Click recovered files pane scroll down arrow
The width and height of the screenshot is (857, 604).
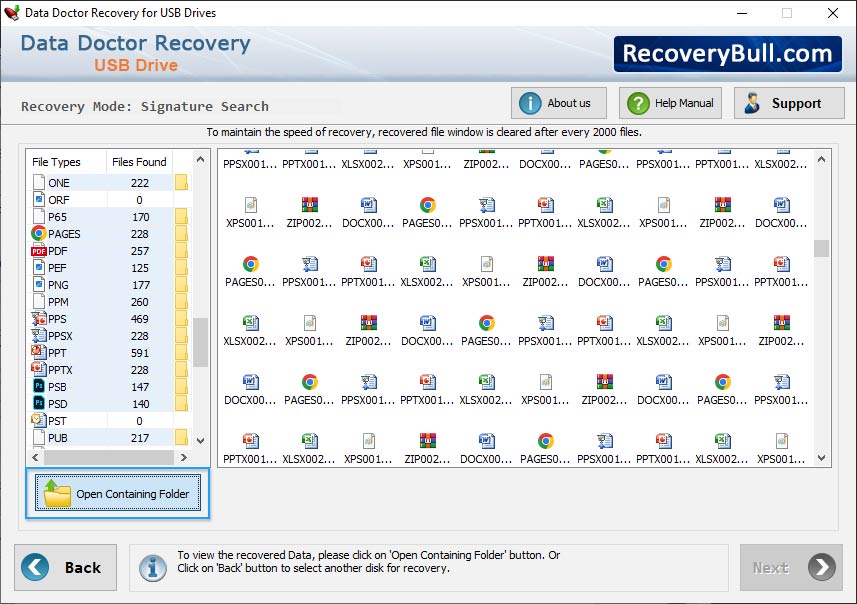(821, 458)
